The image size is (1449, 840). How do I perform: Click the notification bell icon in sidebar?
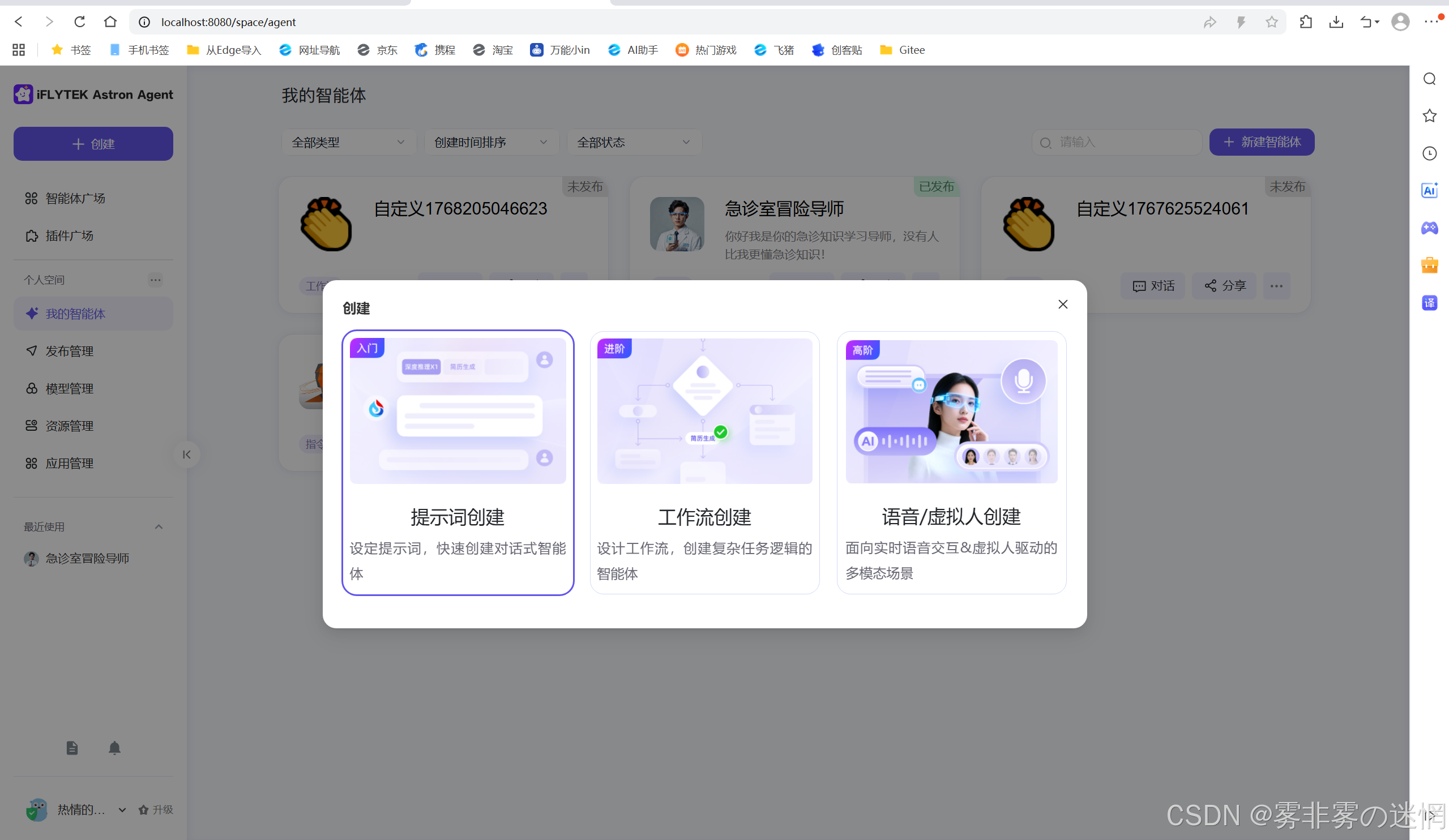114,747
